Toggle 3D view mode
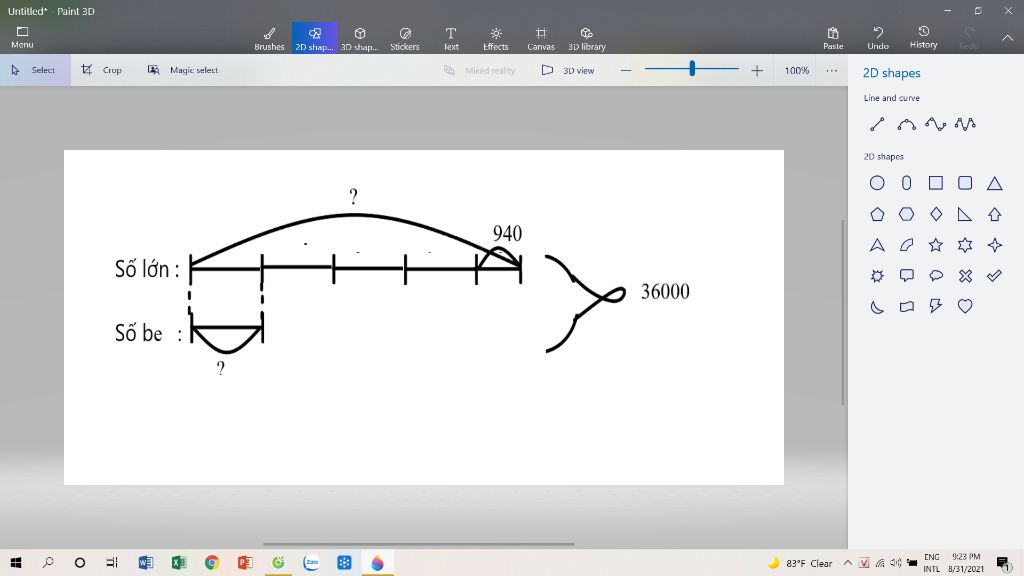Viewport: 1024px width, 576px height. pyautogui.click(x=568, y=70)
